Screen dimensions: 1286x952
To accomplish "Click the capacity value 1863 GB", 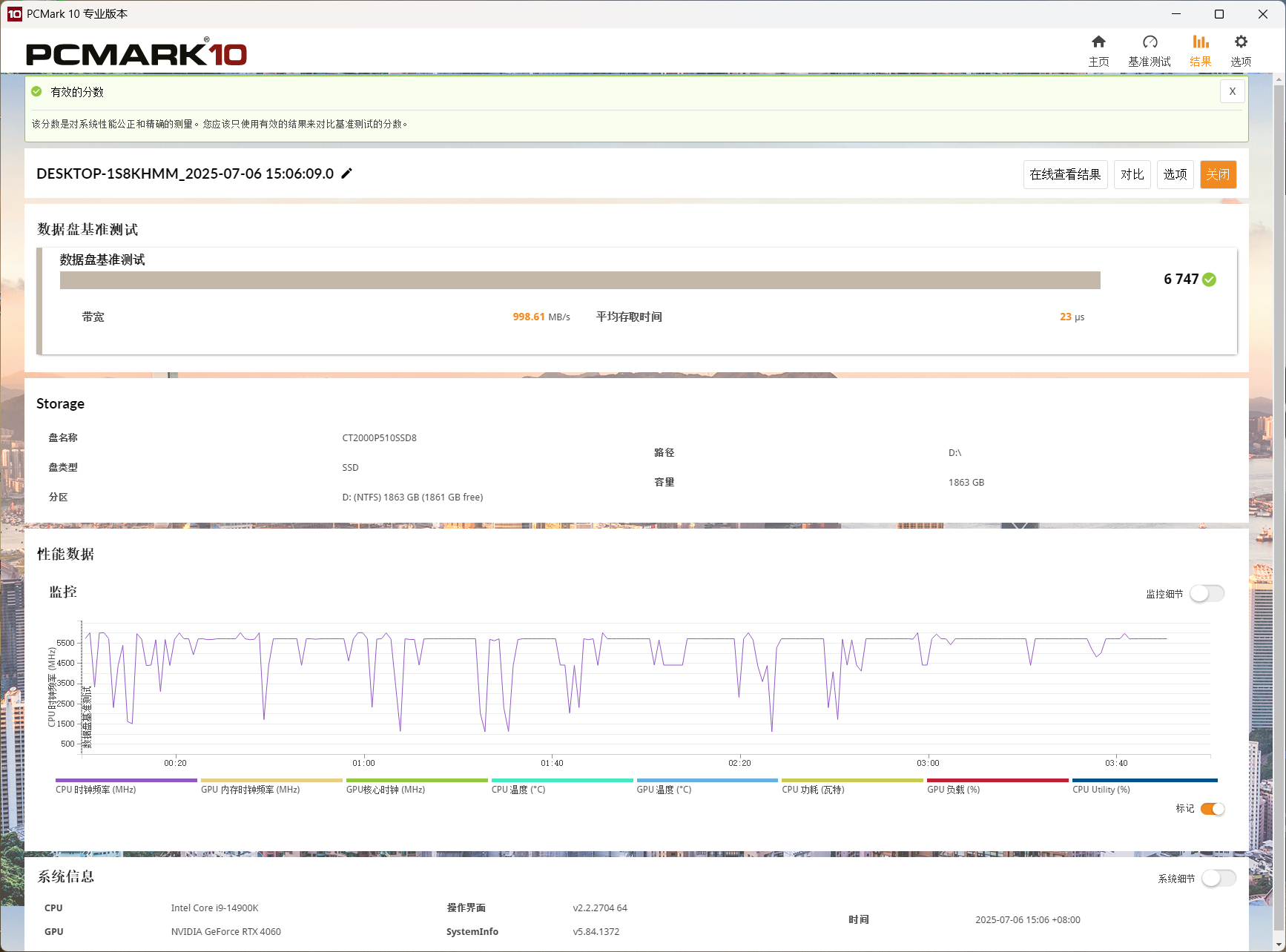I will (x=966, y=482).
